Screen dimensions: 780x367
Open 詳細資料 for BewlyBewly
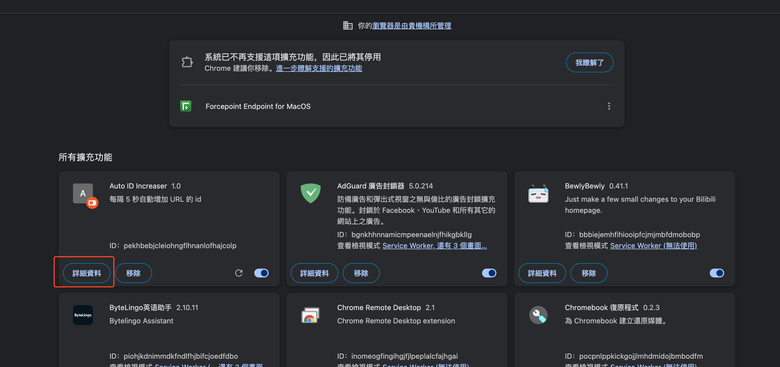542,273
